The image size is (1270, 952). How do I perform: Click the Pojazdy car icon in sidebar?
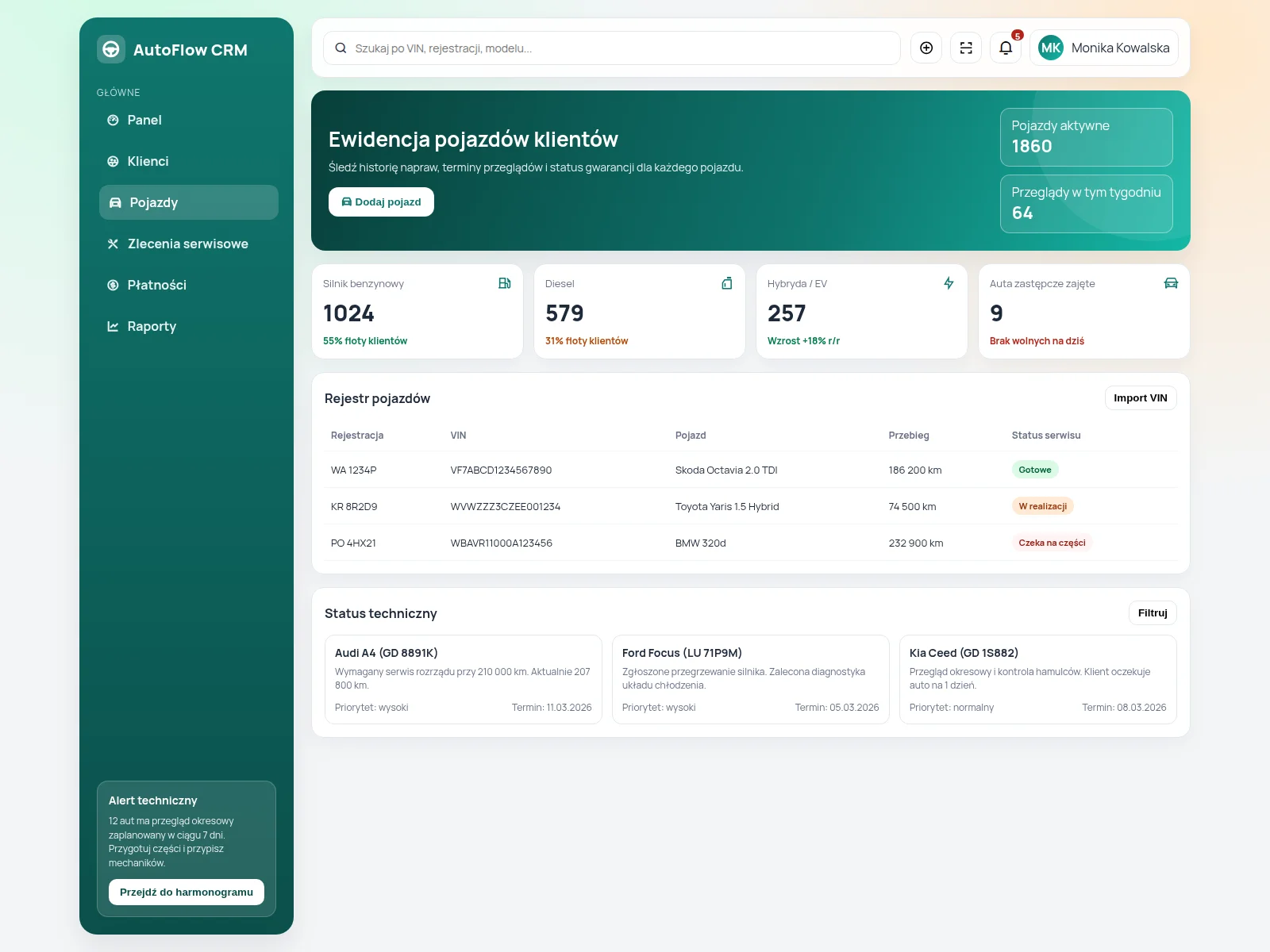click(115, 202)
